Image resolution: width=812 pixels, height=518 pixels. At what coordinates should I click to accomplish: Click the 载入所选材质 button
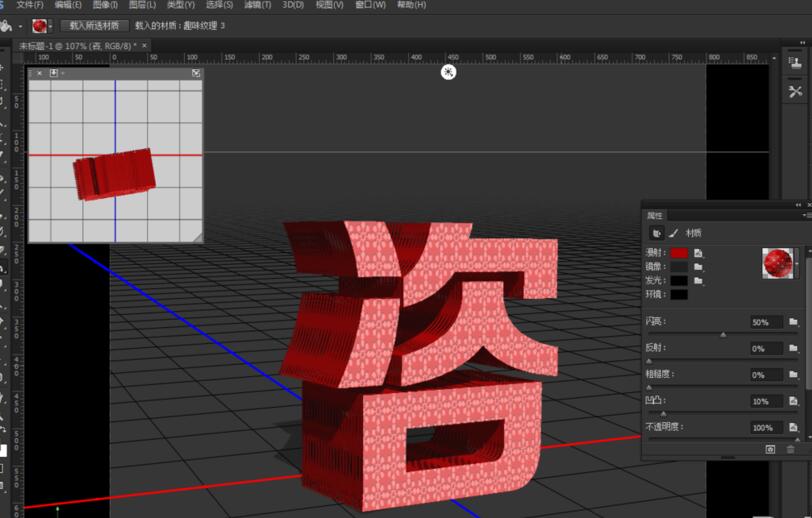[94, 25]
